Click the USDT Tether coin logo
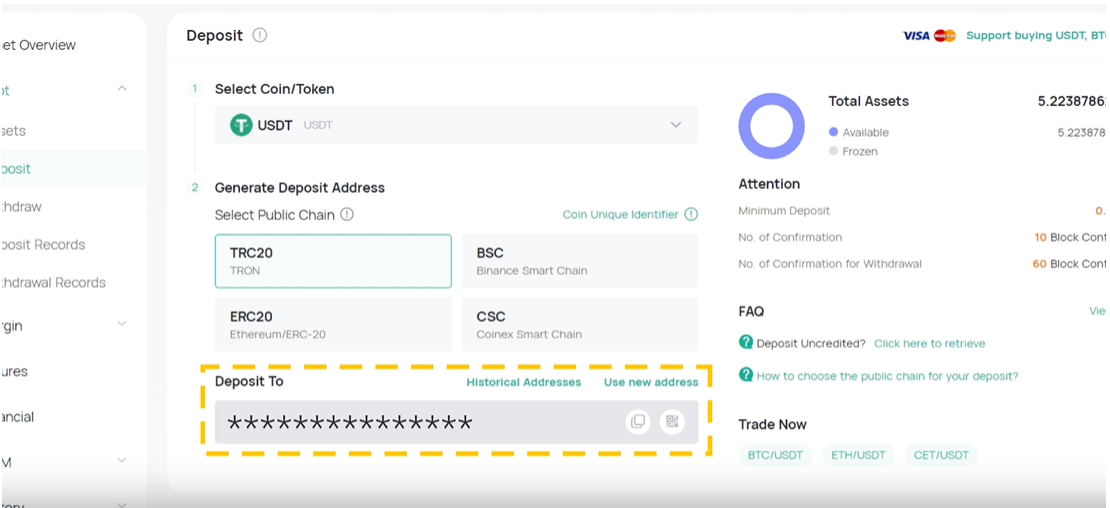 (241, 125)
